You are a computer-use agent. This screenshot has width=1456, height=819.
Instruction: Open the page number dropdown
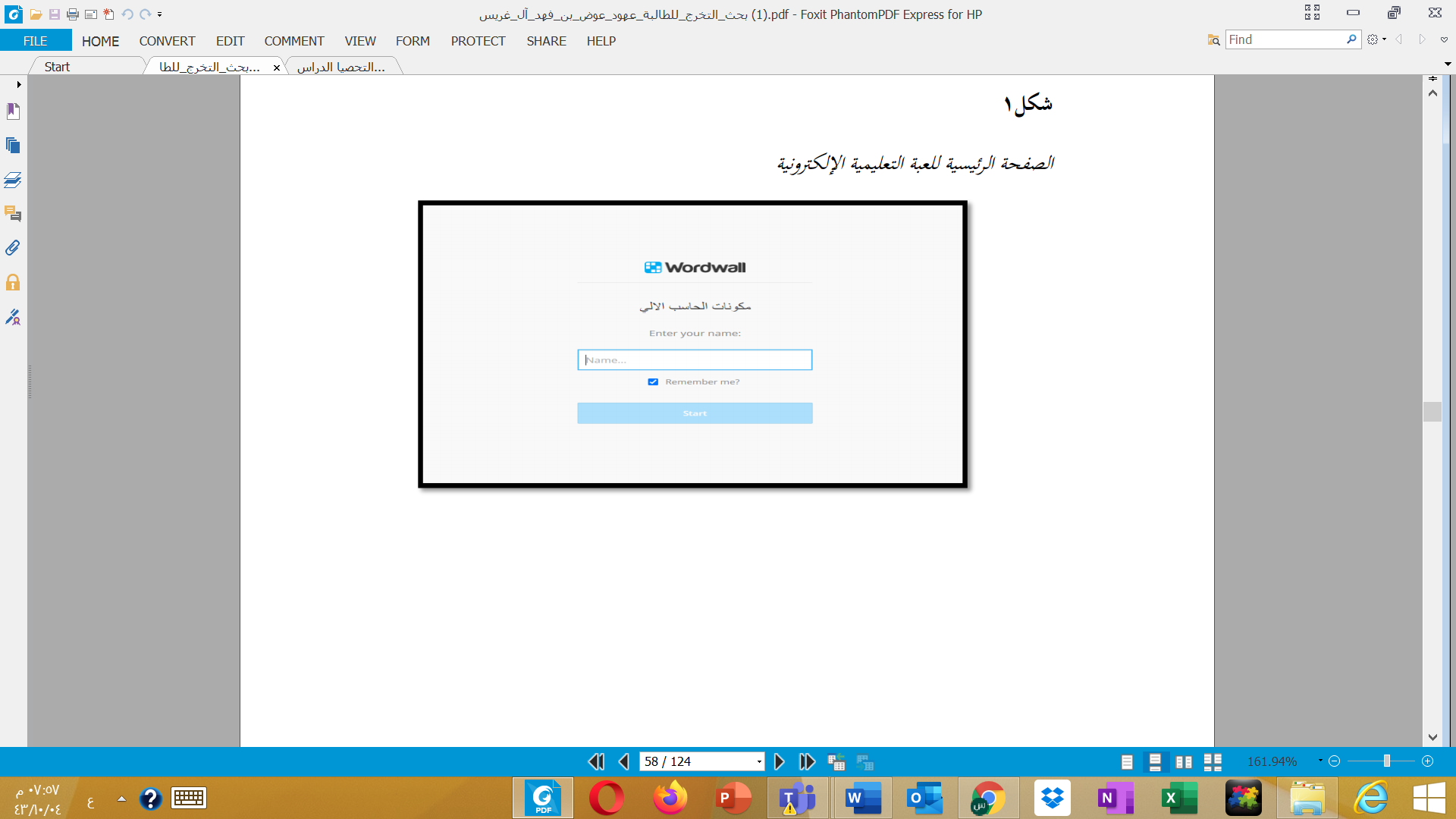coord(759,762)
